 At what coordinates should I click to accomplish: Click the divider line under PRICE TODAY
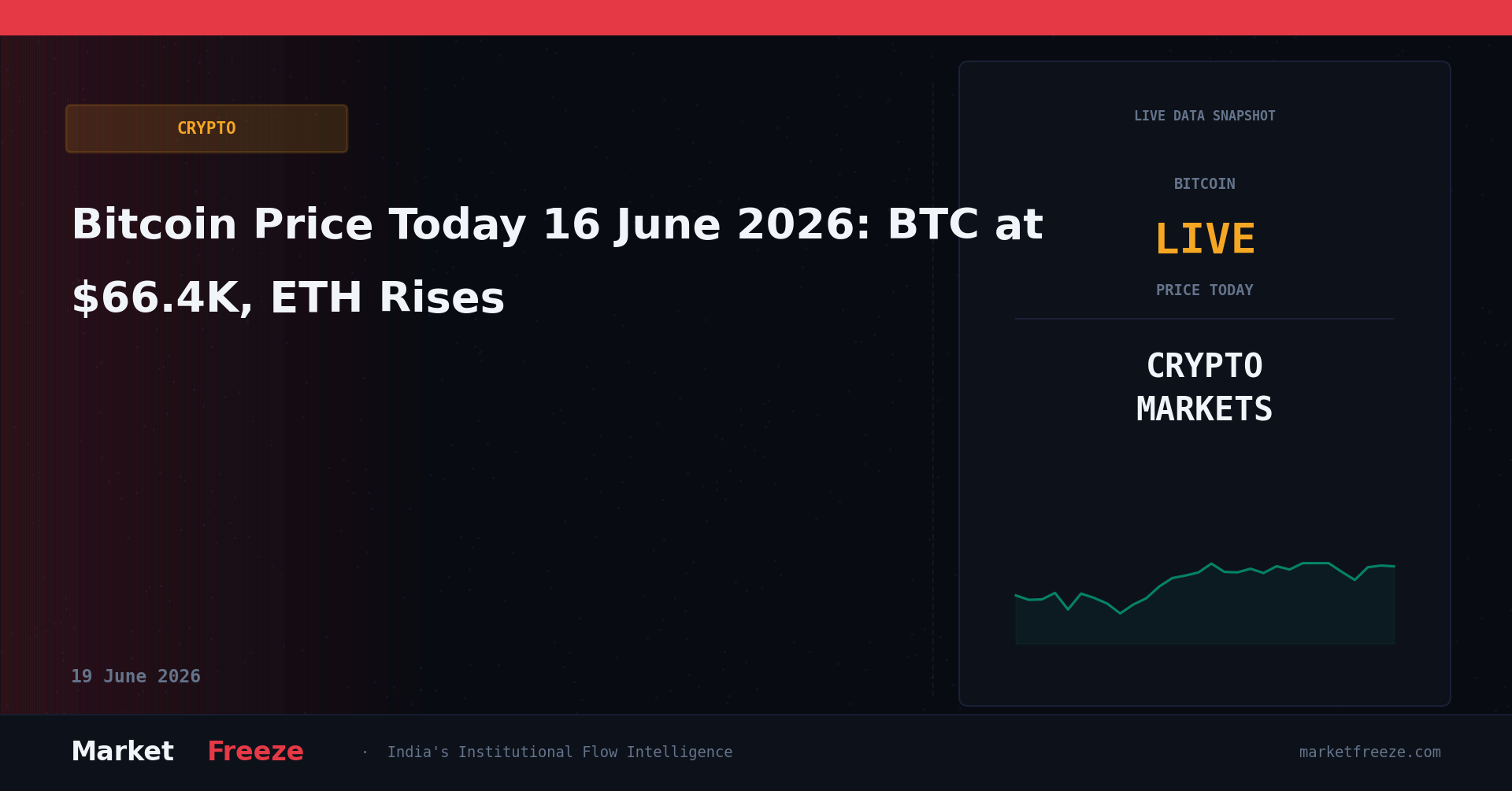1204,319
